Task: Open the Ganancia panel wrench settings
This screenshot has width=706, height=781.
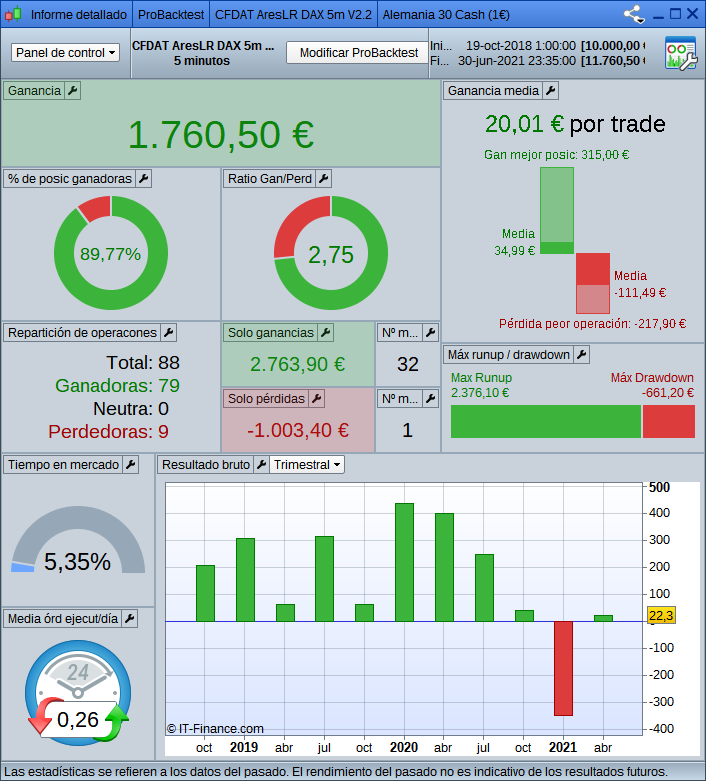Action: click(73, 91)
